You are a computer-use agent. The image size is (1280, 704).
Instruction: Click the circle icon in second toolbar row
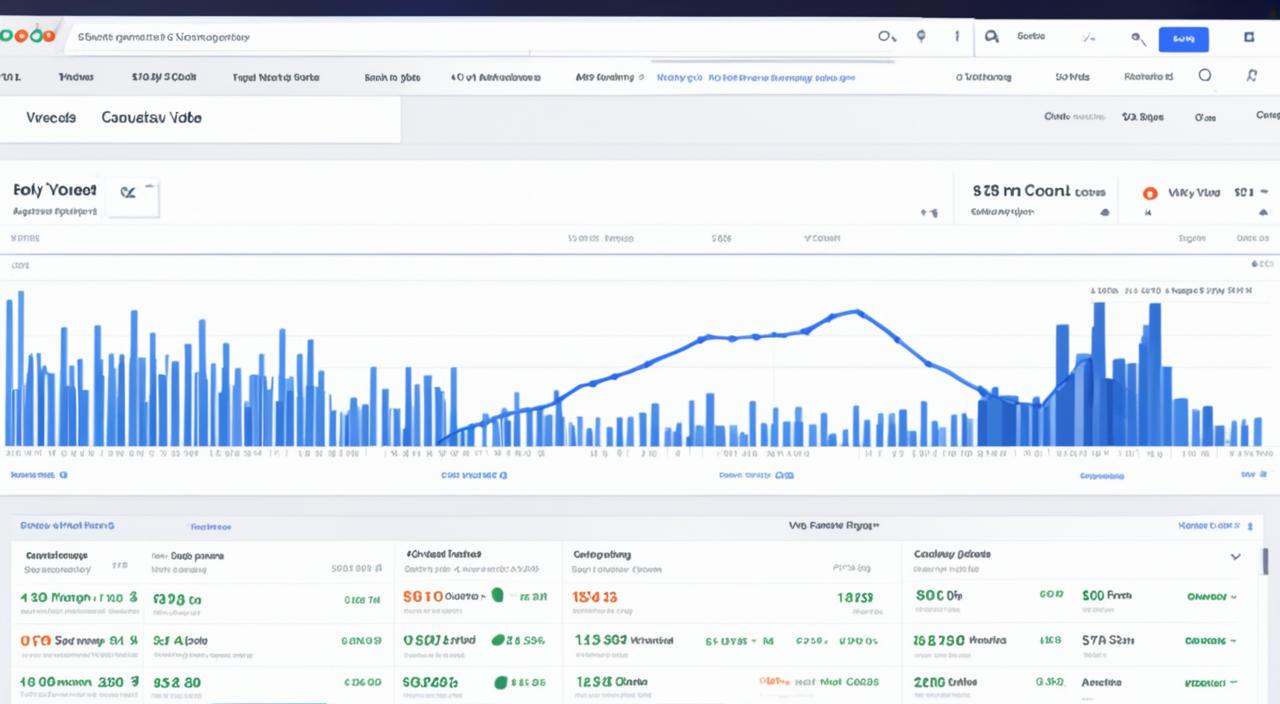click(x=1205, y=75)
